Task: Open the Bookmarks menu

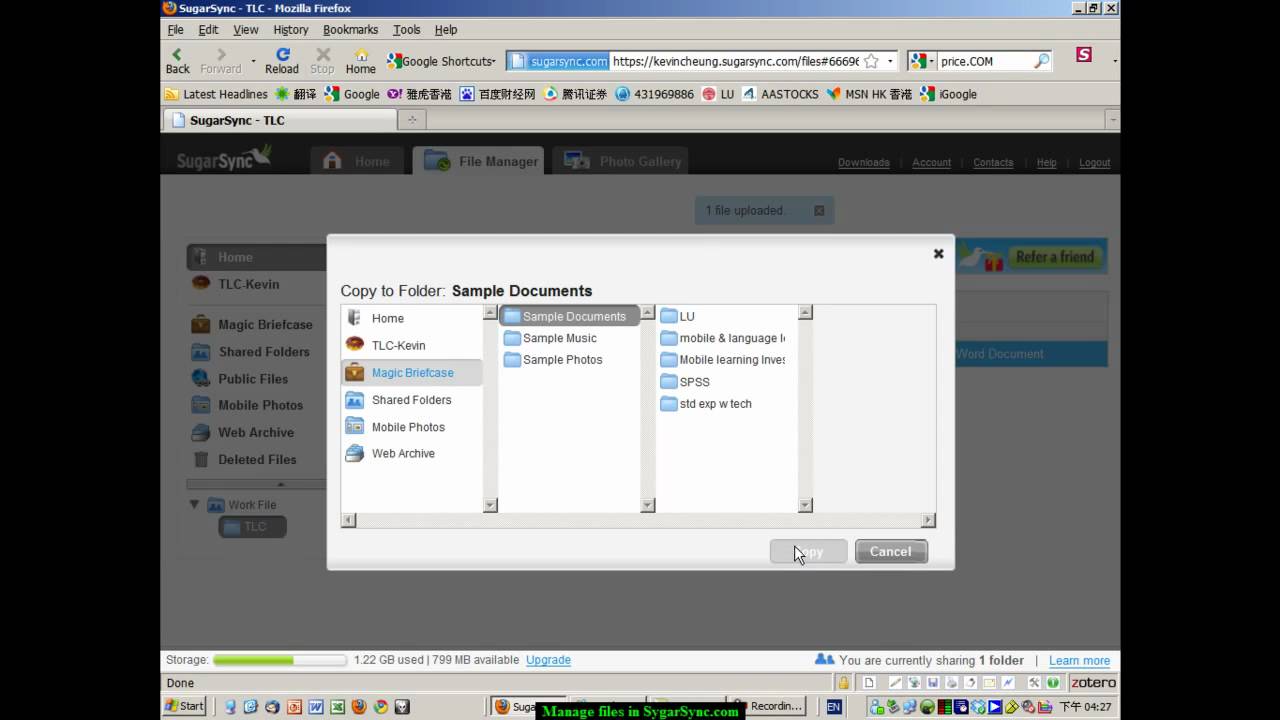Action: tap(350, 30)
